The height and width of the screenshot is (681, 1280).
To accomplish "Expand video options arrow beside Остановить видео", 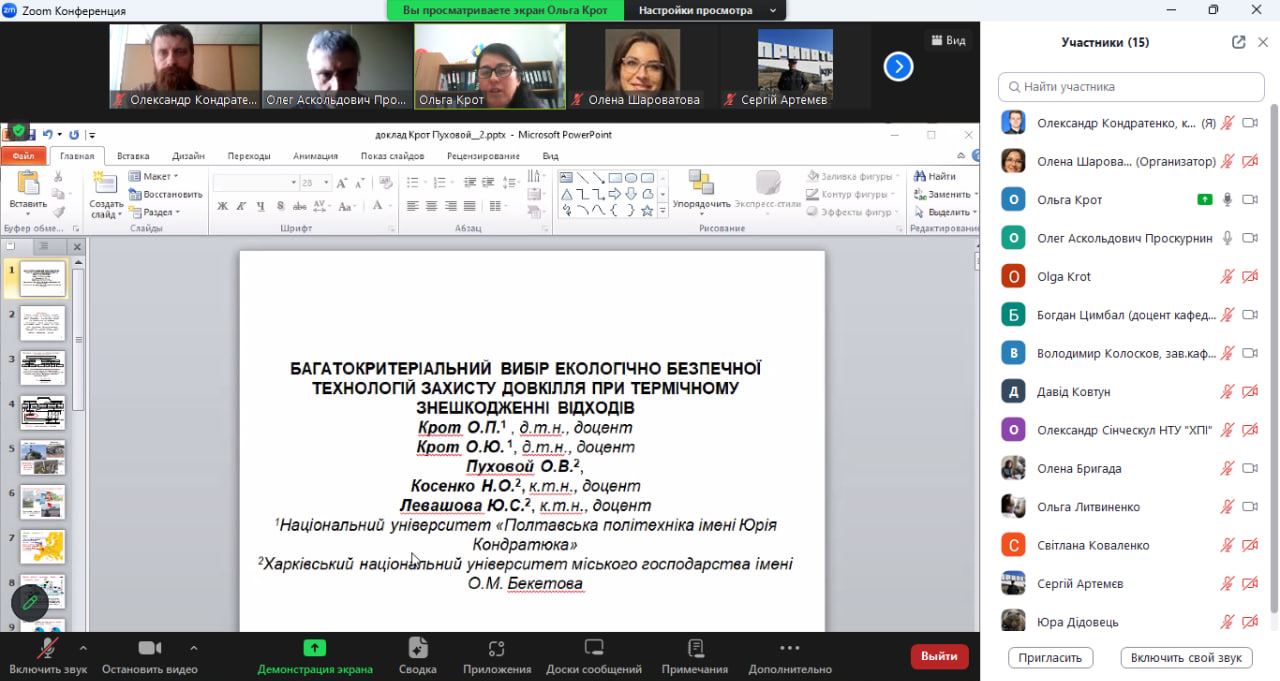I will point(193,647).
